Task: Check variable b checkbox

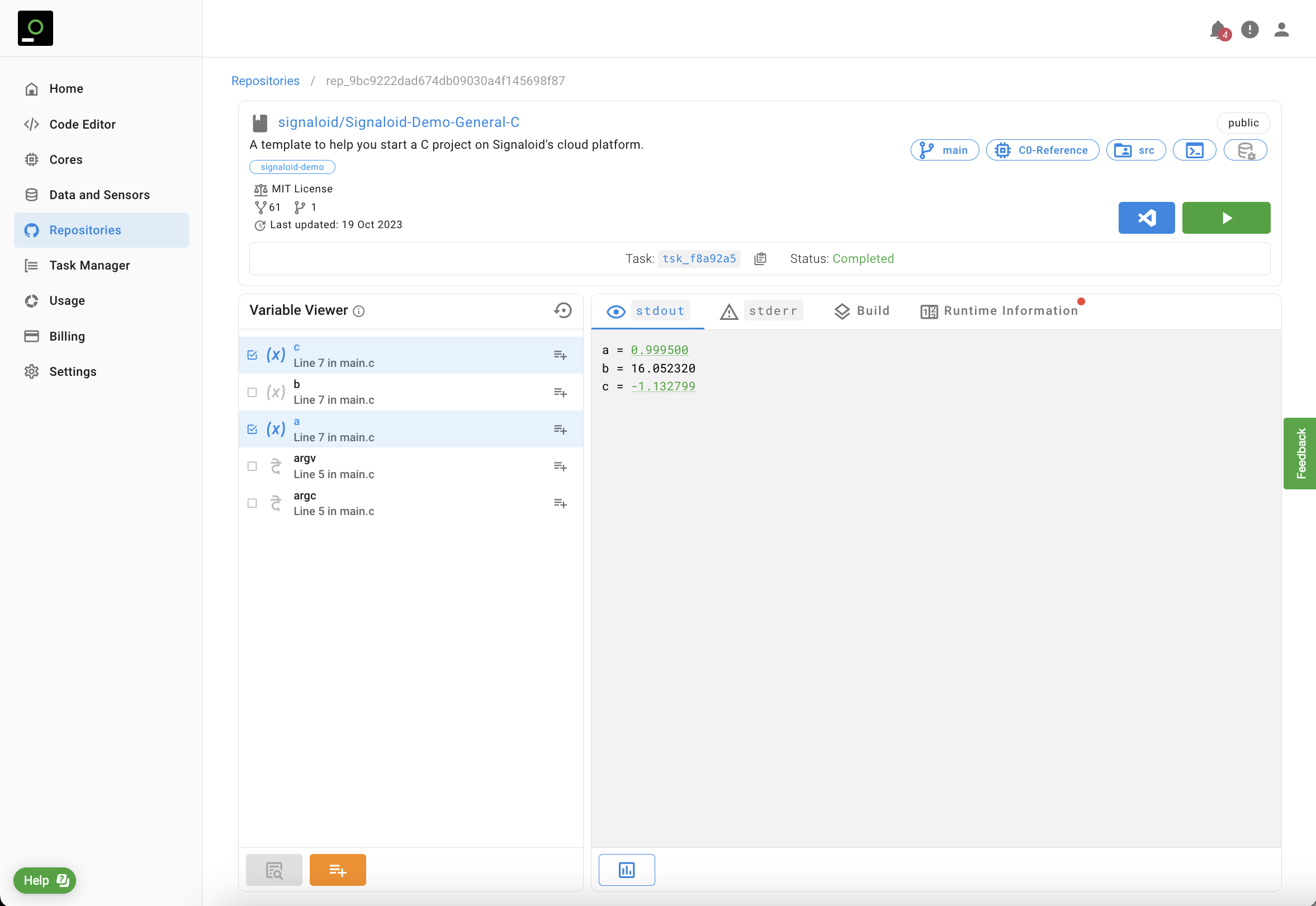Action: [x=253, y=392]
